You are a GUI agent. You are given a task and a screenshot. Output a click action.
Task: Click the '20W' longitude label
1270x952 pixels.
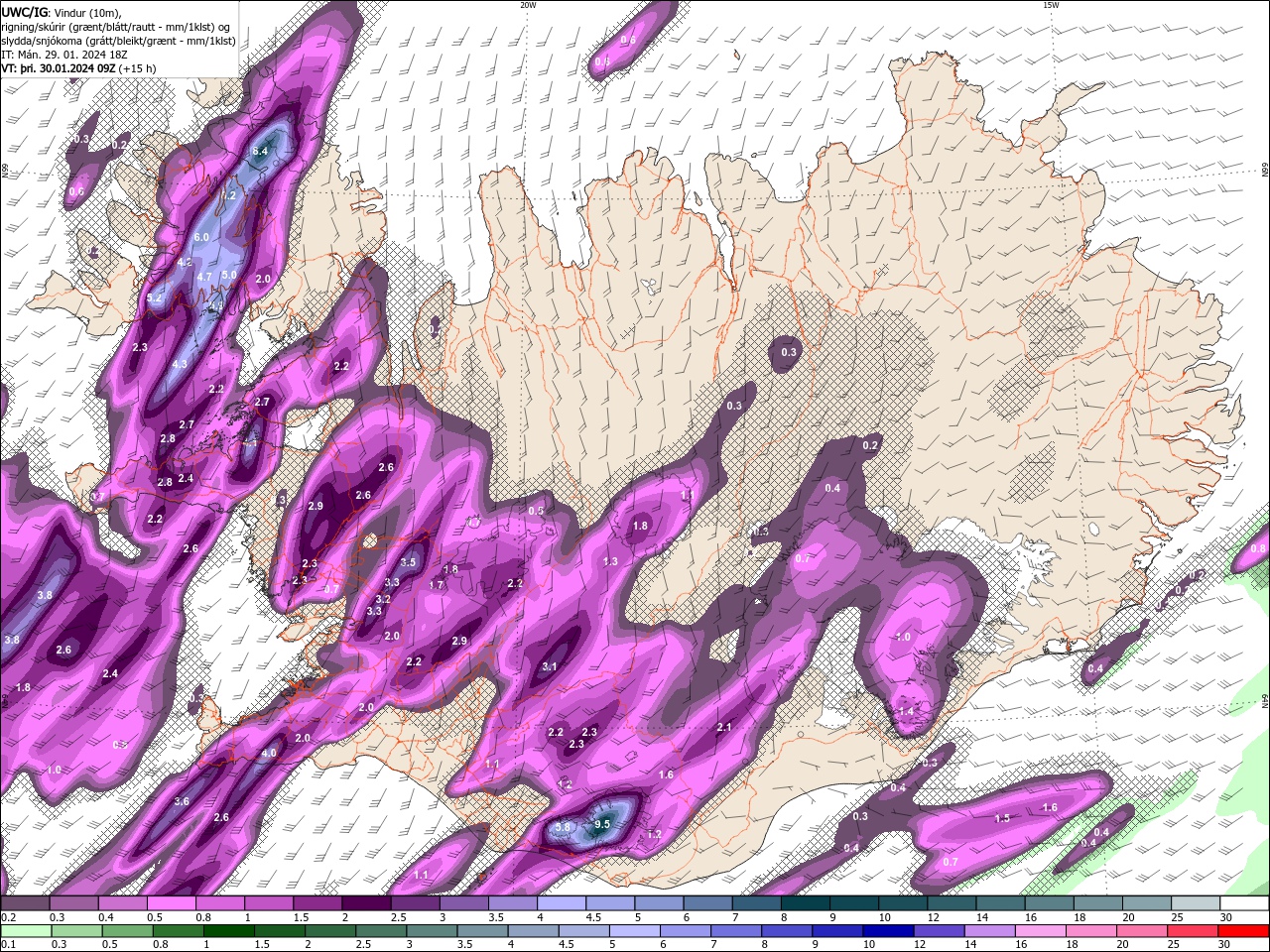point(528,5)
